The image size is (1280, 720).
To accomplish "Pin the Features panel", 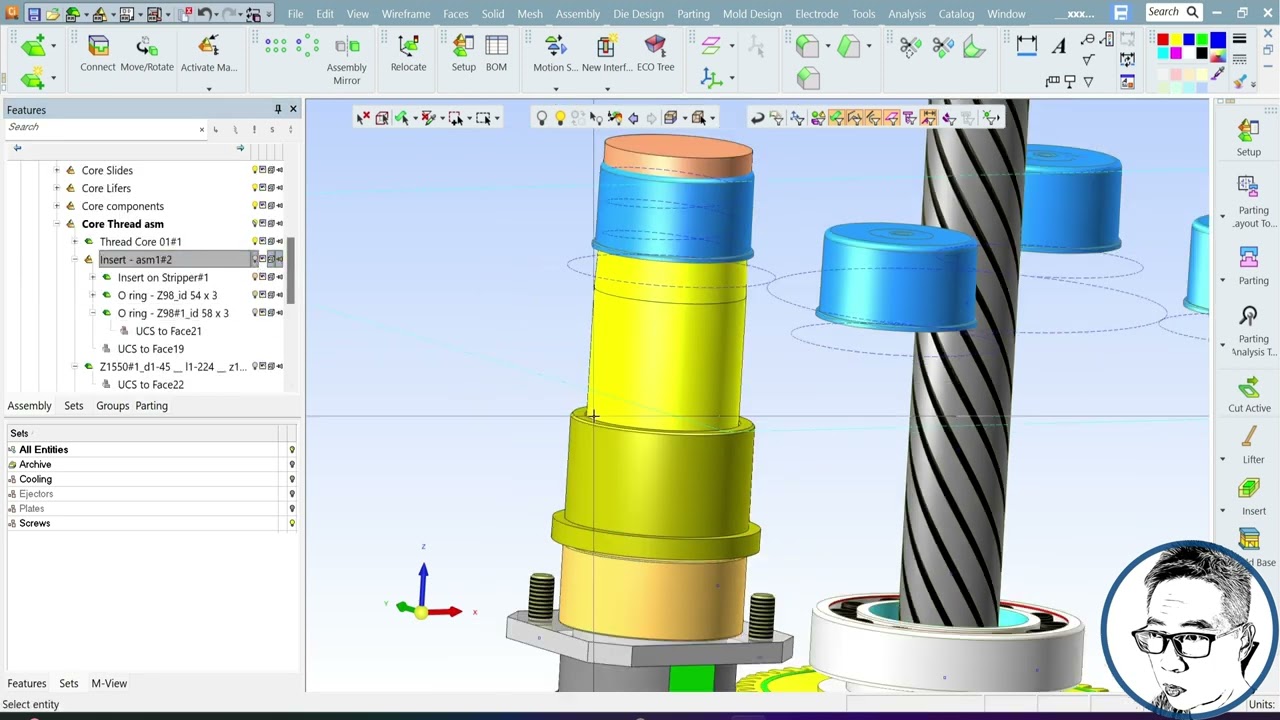I will point(278,109).
